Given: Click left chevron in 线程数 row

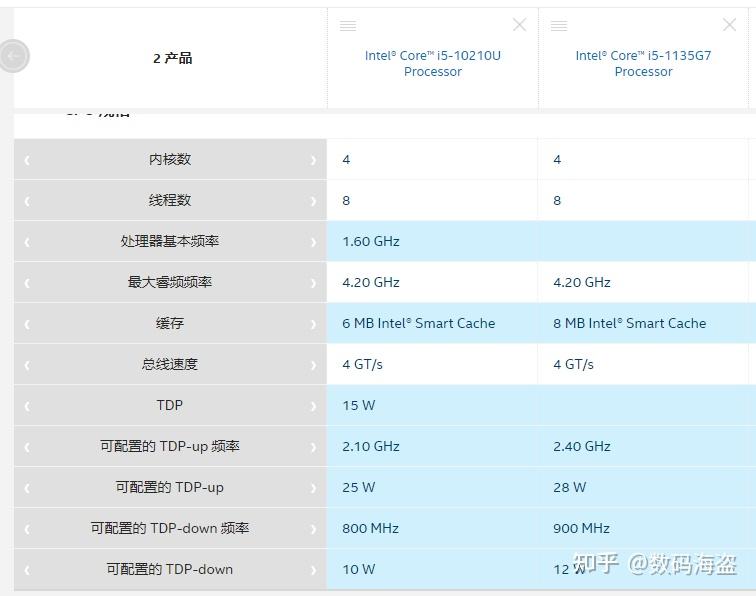Looking at the screenshot, I should pos(27,201).
